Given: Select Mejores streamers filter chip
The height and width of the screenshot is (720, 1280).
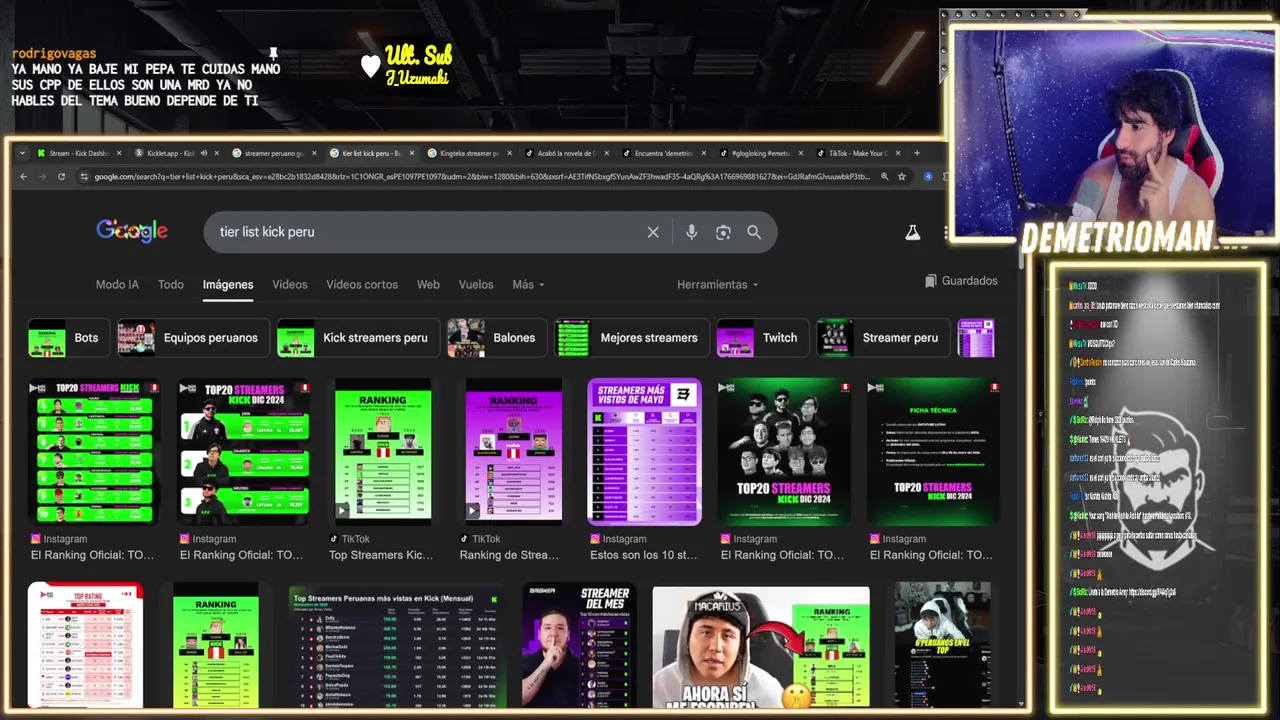Looking at the screenshot, I should tap(632, 338).
